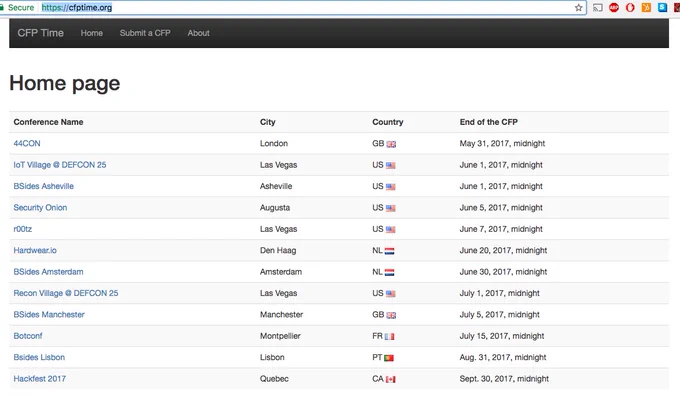The image size is (680, 396).
Task: Open the BSides Amsterdam link
Action: [48, 272]
